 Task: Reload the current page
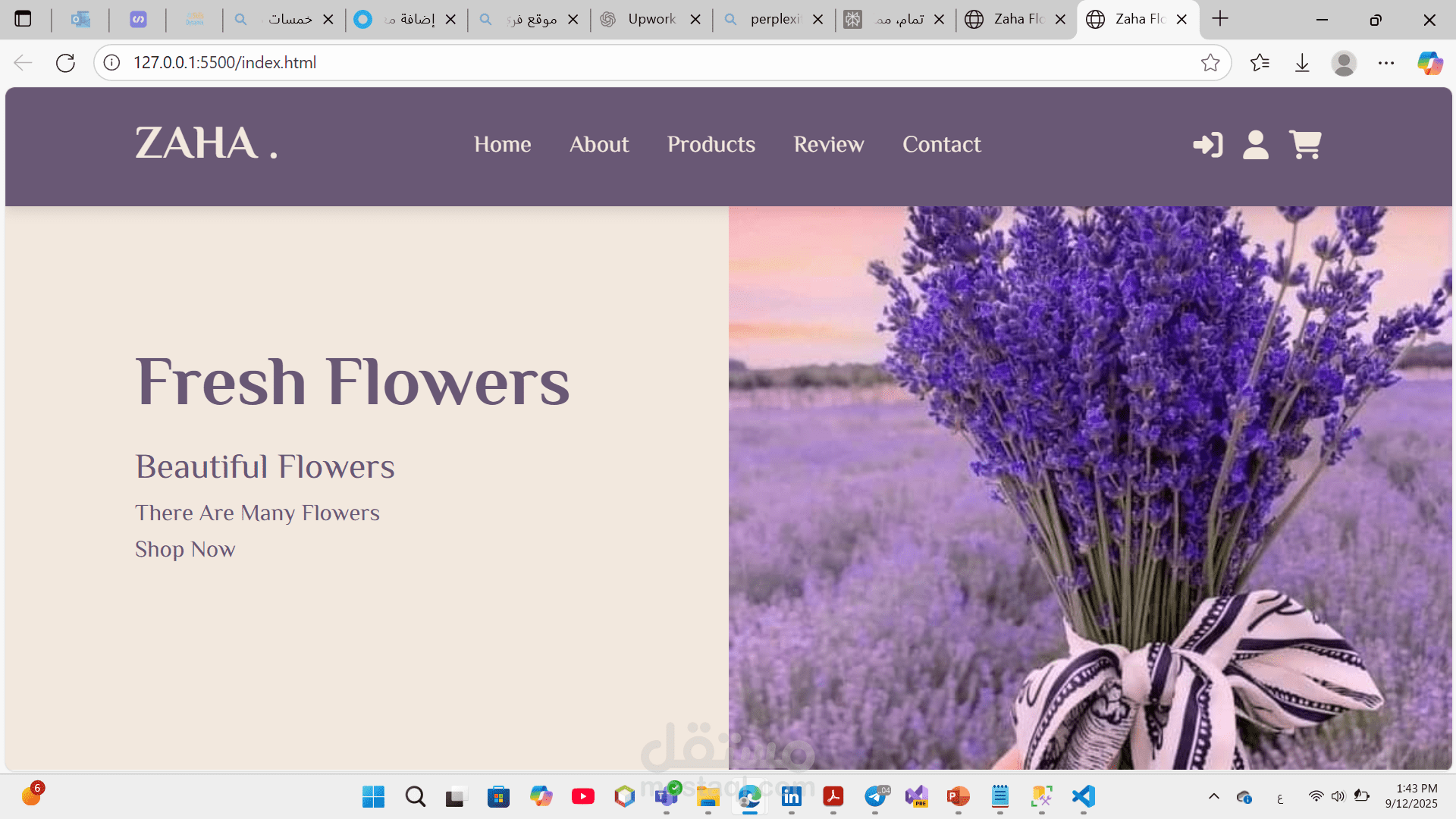tap(66, 62)
